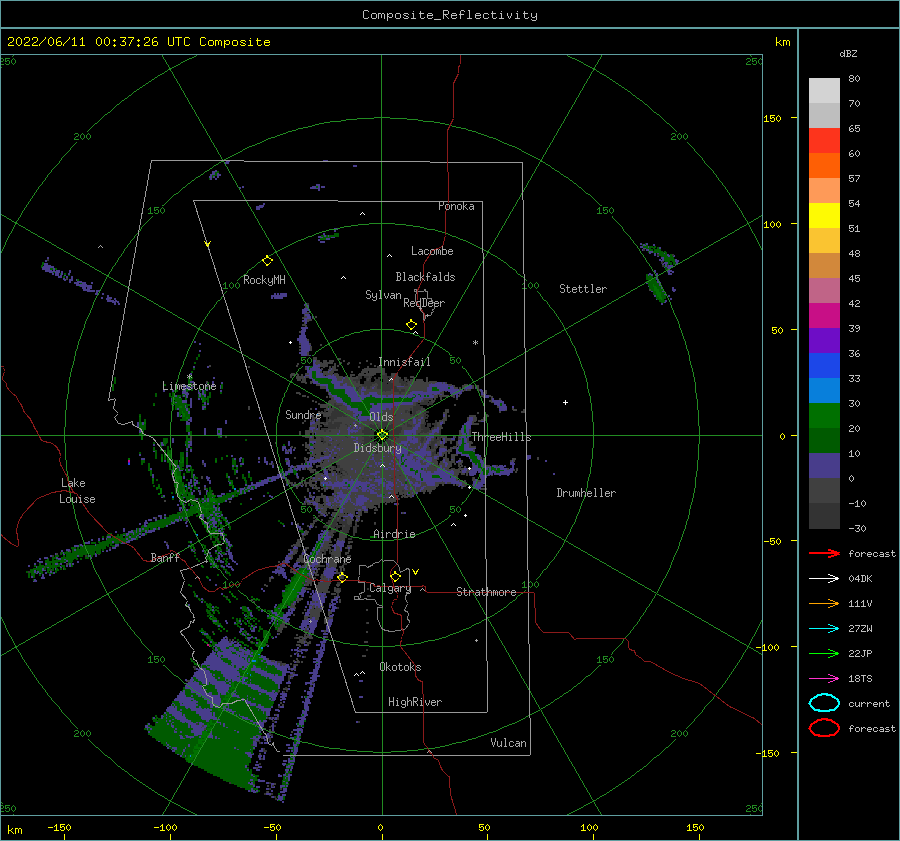Click the 18TS legend text
900x841 pixels.
[x=860, y=679]
